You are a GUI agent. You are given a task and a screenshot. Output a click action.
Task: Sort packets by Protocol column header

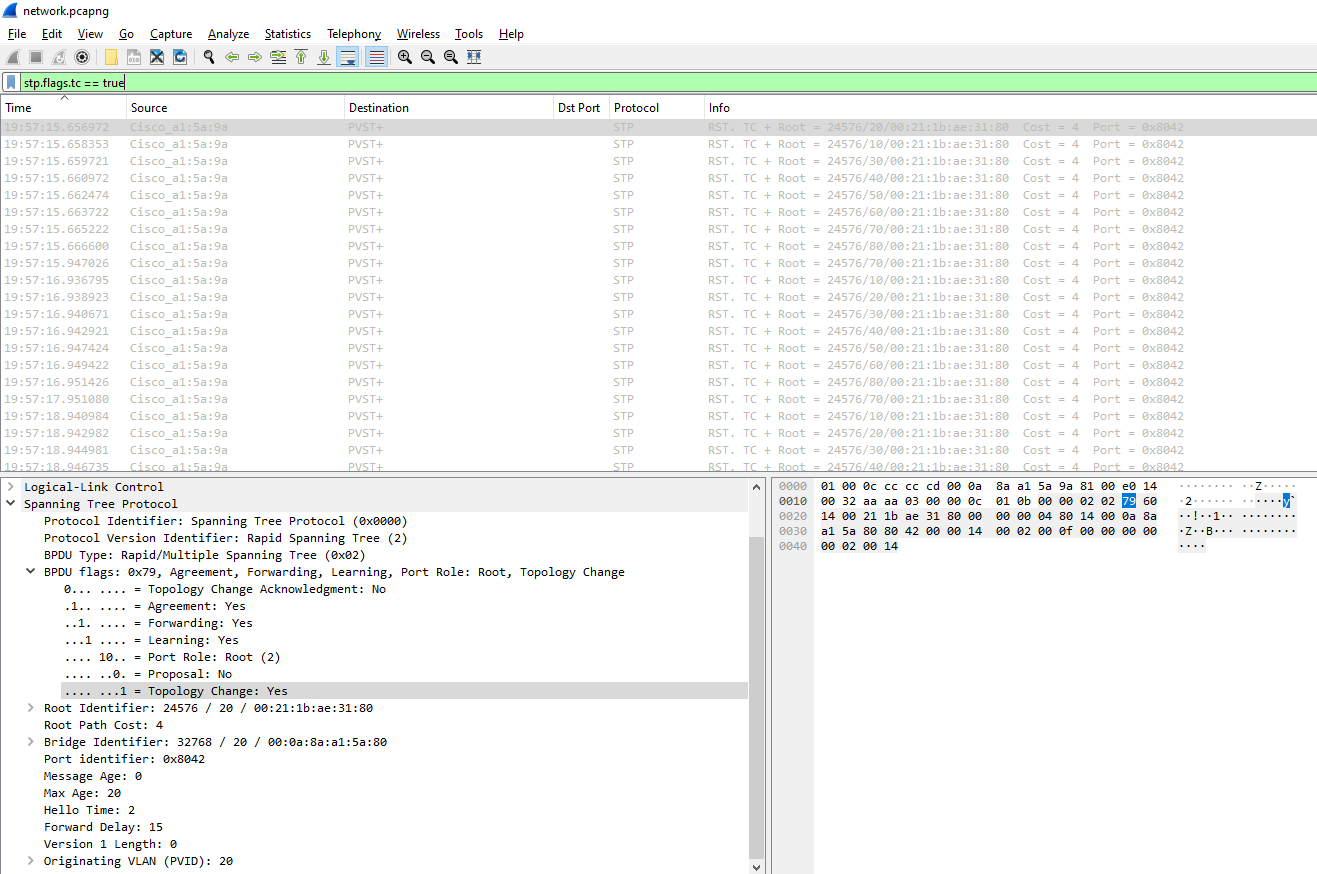637,108
